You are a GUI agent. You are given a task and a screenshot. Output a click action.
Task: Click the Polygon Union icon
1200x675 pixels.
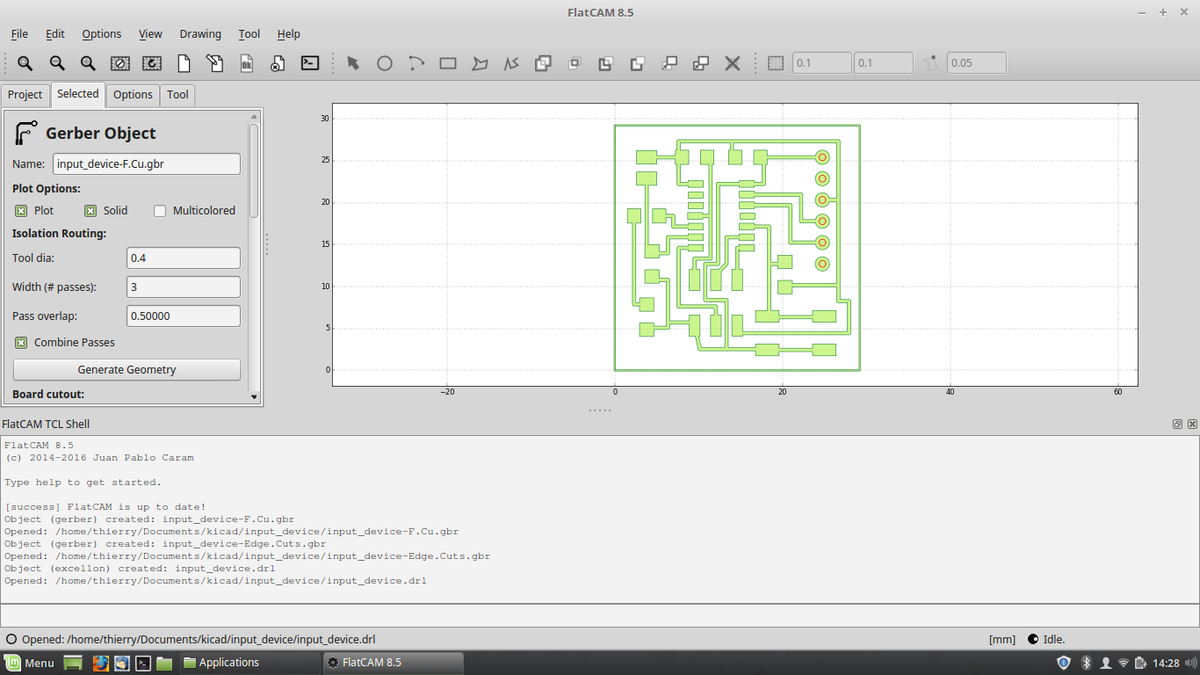[543, 63]
